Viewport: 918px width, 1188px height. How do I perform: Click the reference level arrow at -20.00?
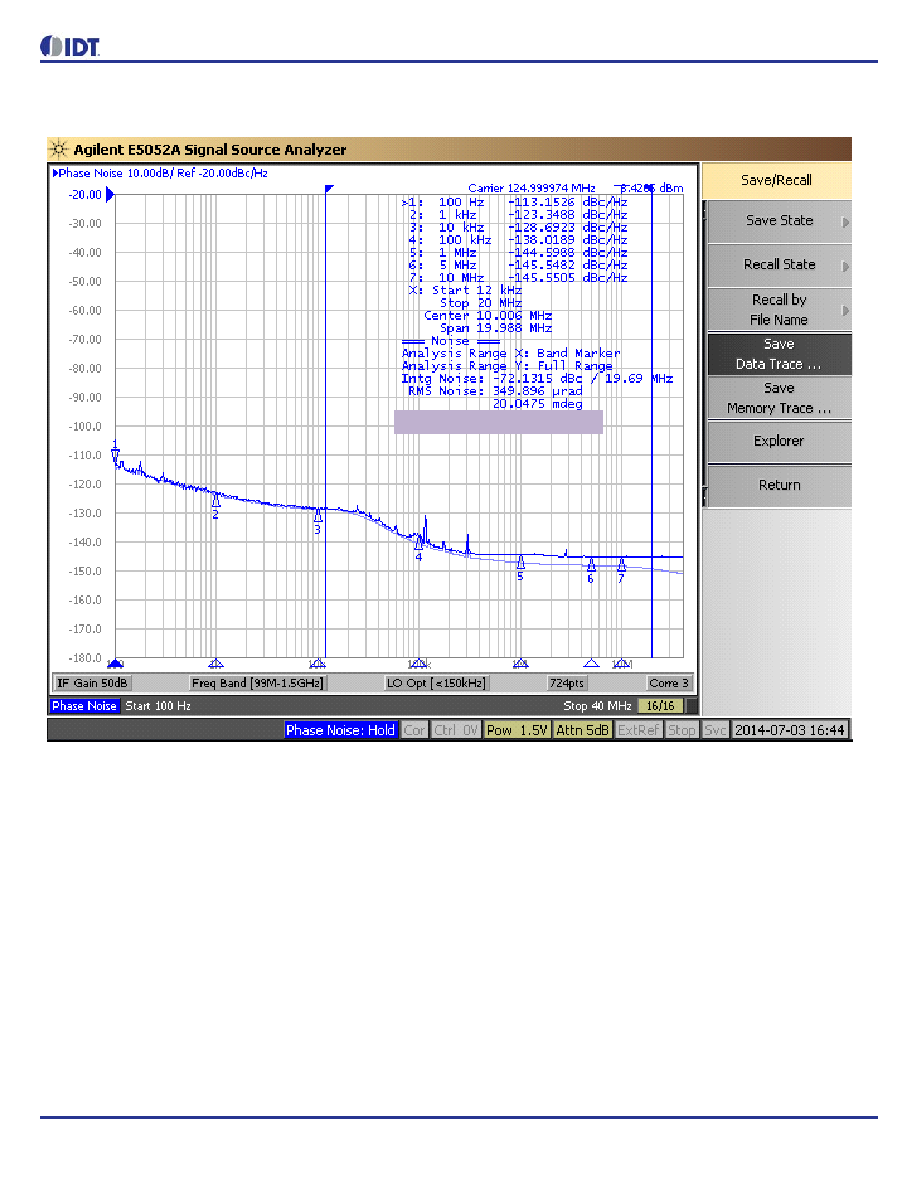click(x=110, y=195)
